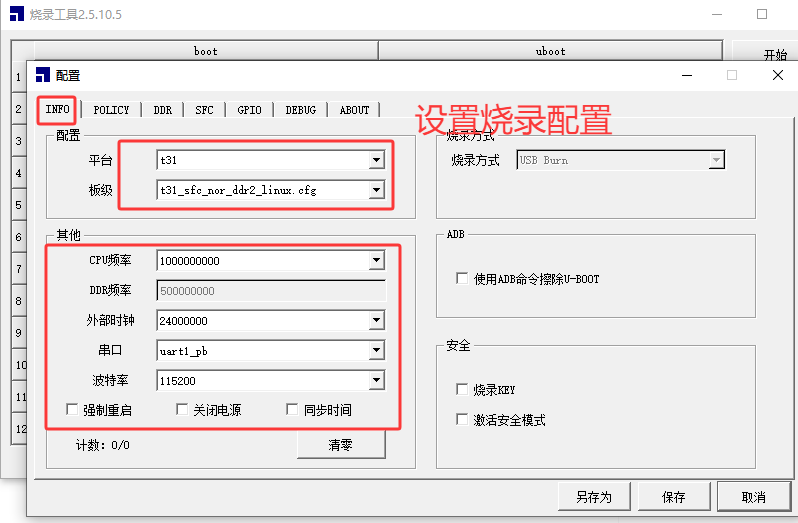Viewport: 798px width, 523px height.
Task: Select row 3 in main window table
Action: [18, 141]
